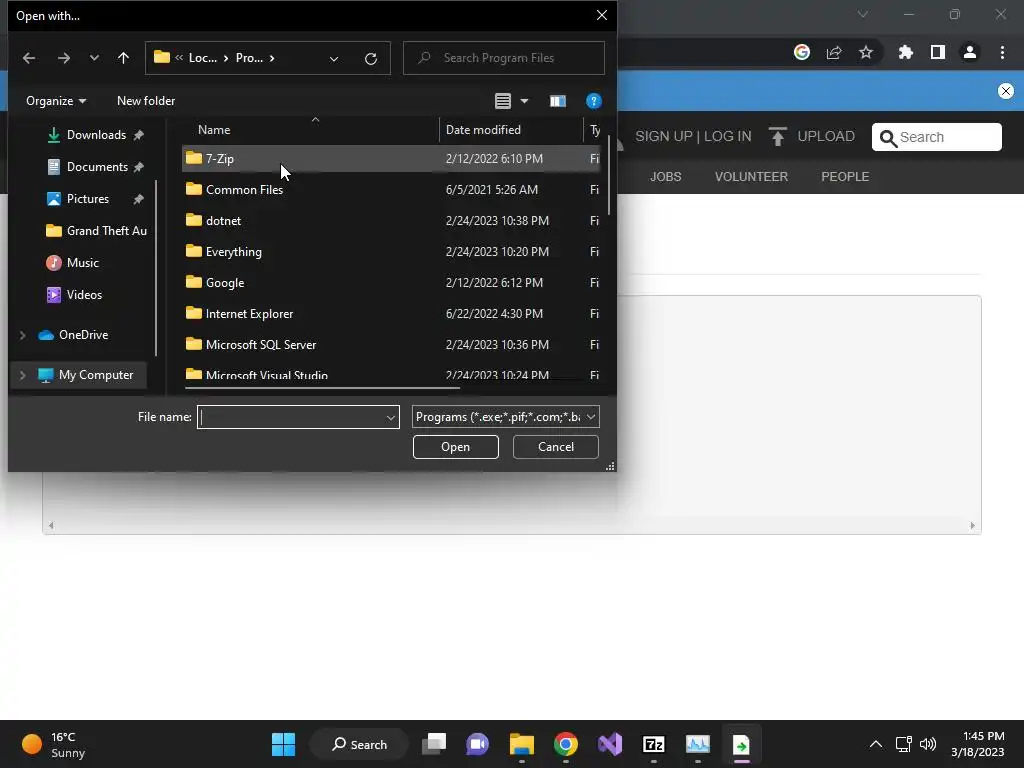Open the Chrome profile menu
Viewport: 1024px width, 768px height.
pyautogui.click(x=970, y=52)
